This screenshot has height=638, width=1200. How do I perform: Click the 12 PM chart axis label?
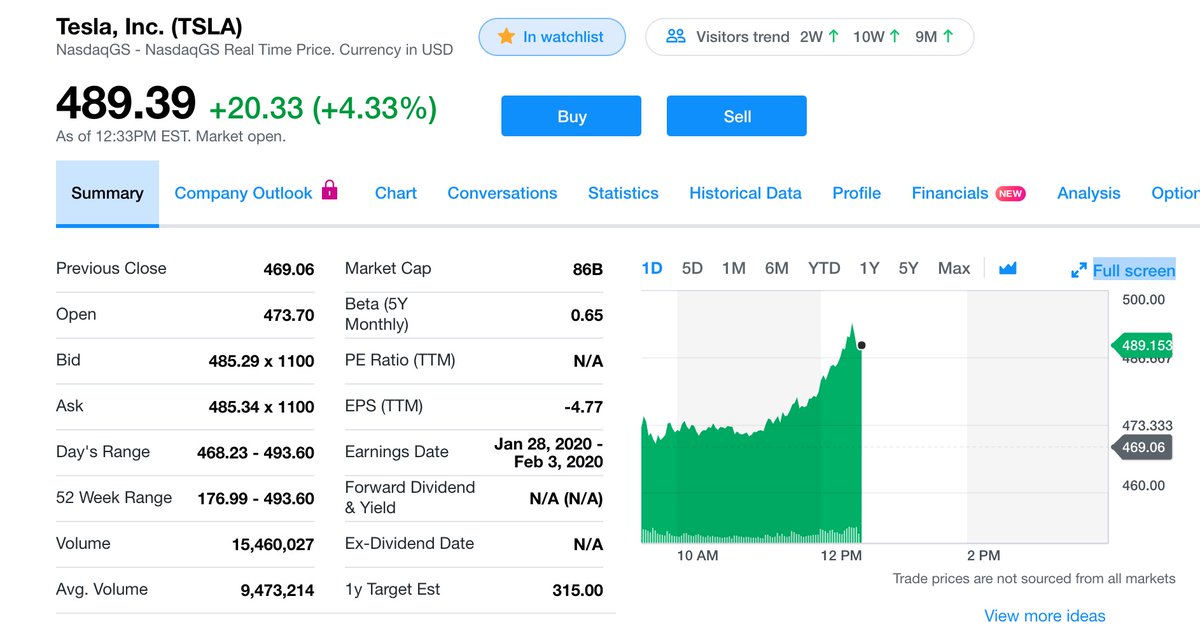pos(840,555)
